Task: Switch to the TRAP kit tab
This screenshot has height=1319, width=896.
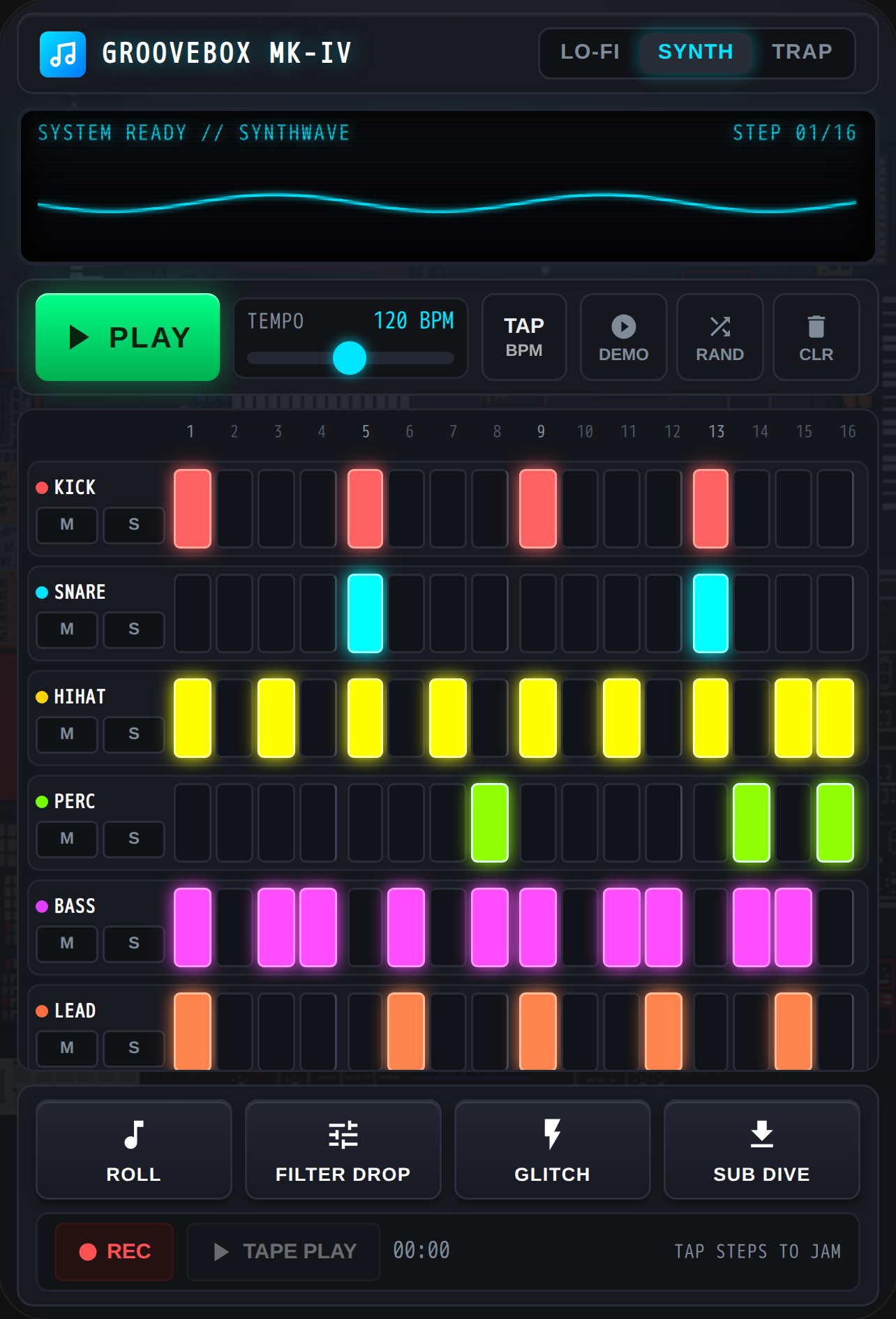Action: click(802, 52)
